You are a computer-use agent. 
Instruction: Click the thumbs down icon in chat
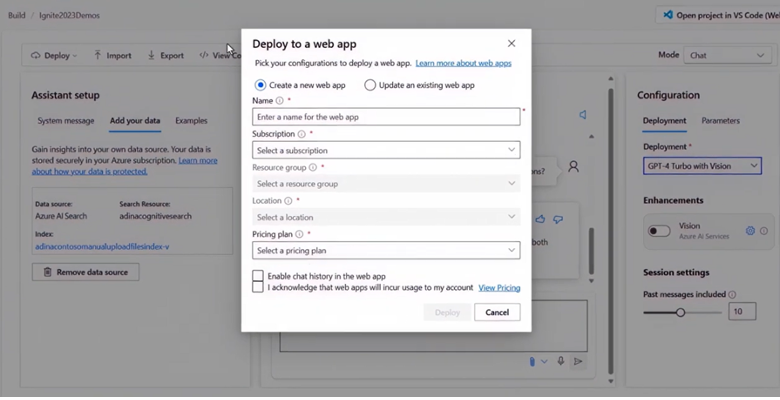tap(558, 219)
